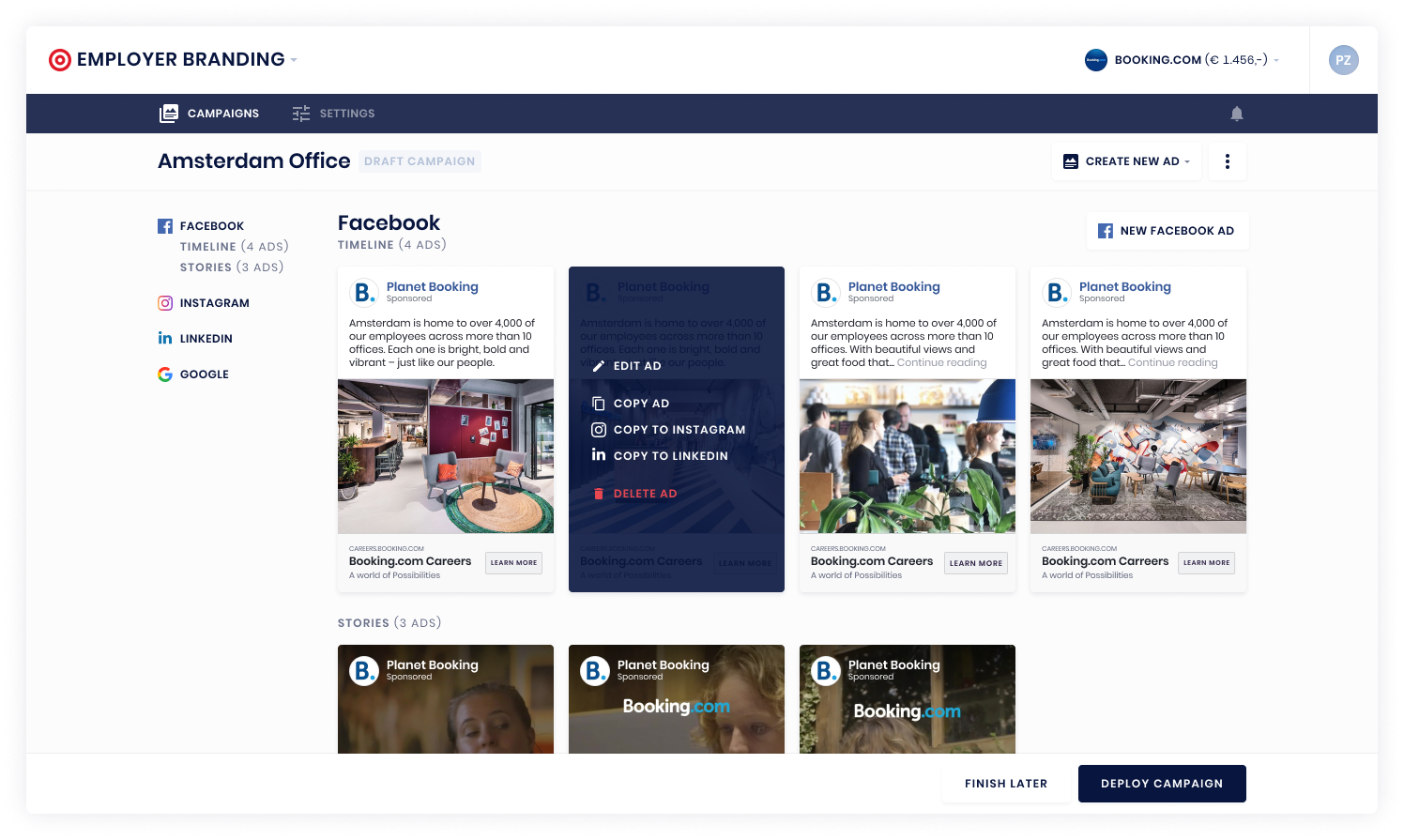Click the Delete Ad trash icon
The width and height of the screenshot is (1404, 840).
[x=599, y=494]
